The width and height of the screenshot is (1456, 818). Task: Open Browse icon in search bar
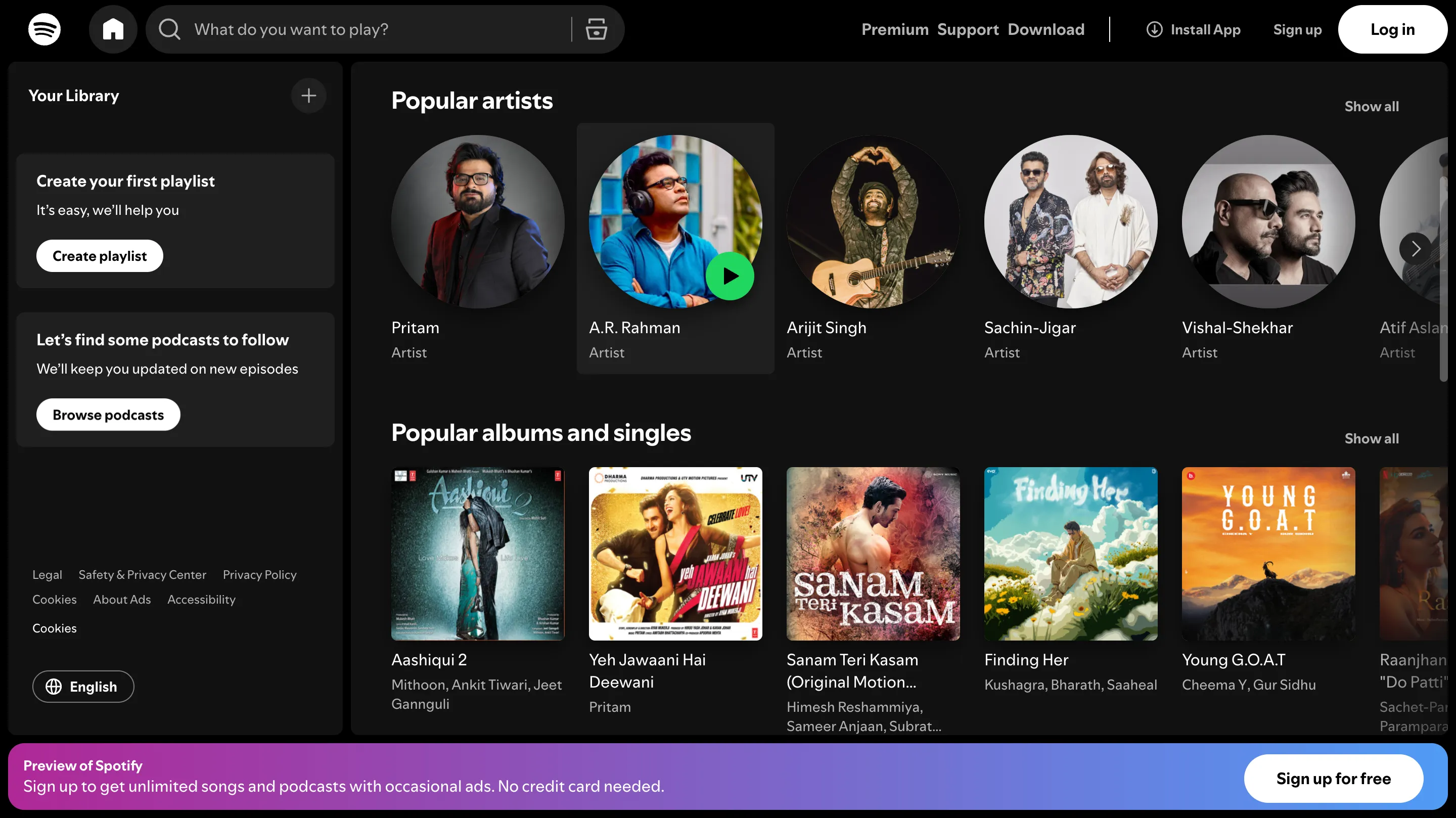click(597, 29)
